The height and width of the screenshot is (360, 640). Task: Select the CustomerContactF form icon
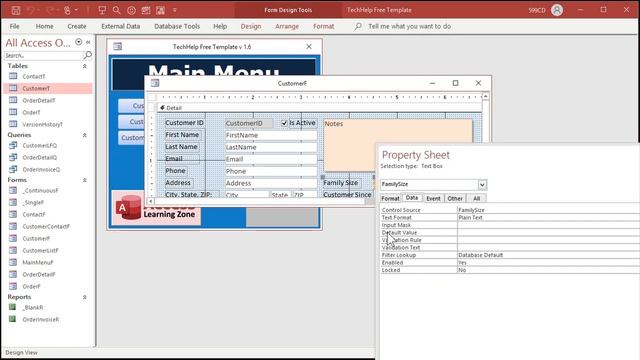pos(13,226)
